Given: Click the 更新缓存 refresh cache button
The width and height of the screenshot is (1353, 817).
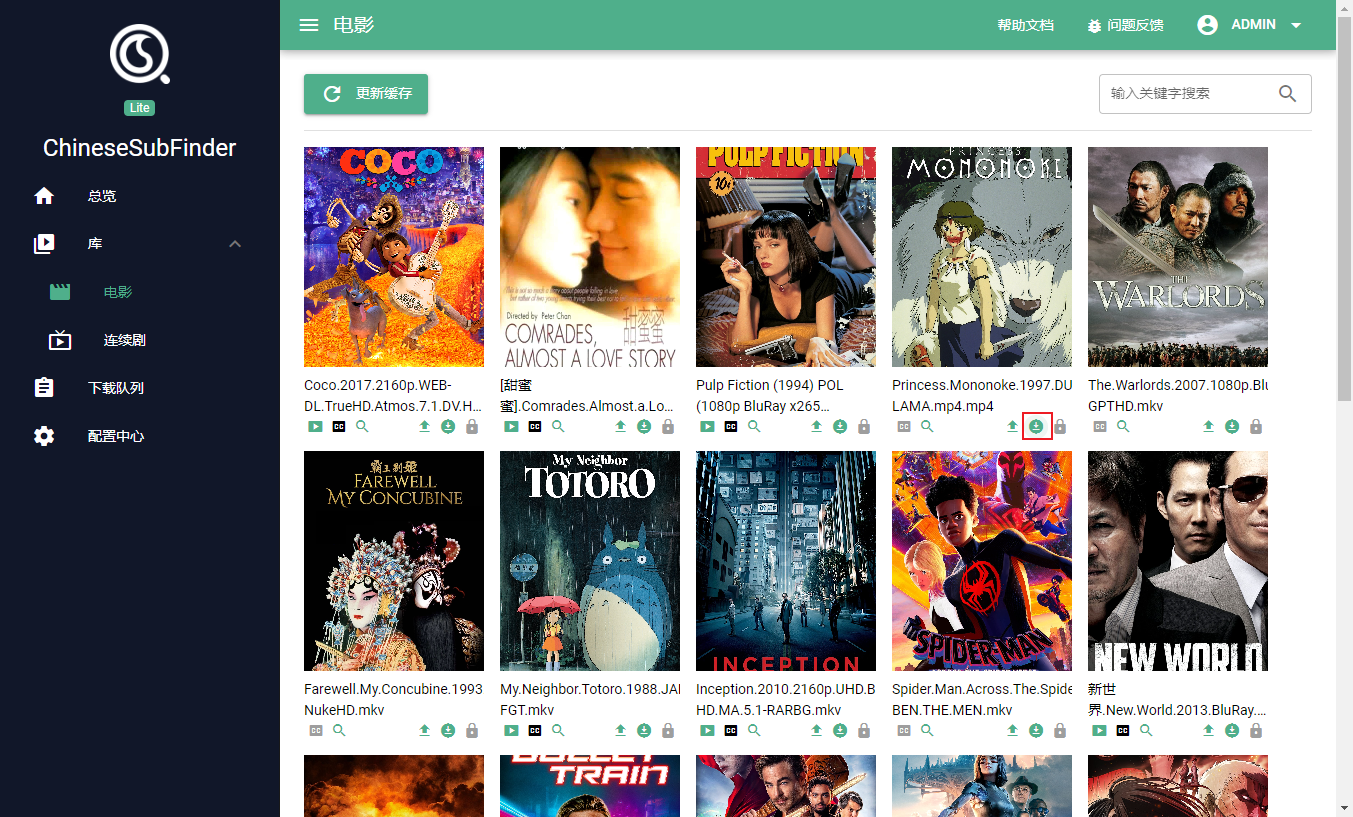Looking at the screenshot, I should point(366,94).
